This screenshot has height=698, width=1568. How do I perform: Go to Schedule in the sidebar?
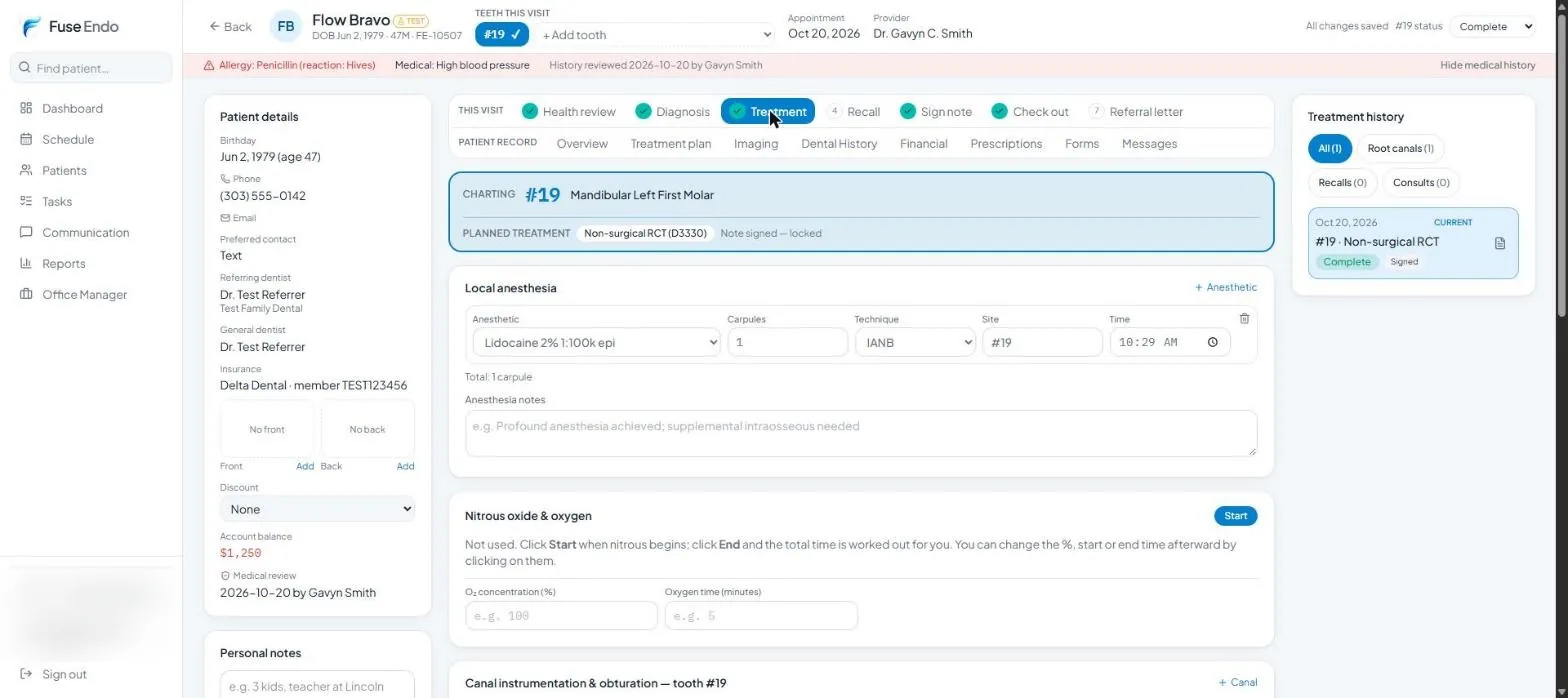click(68, 139)
